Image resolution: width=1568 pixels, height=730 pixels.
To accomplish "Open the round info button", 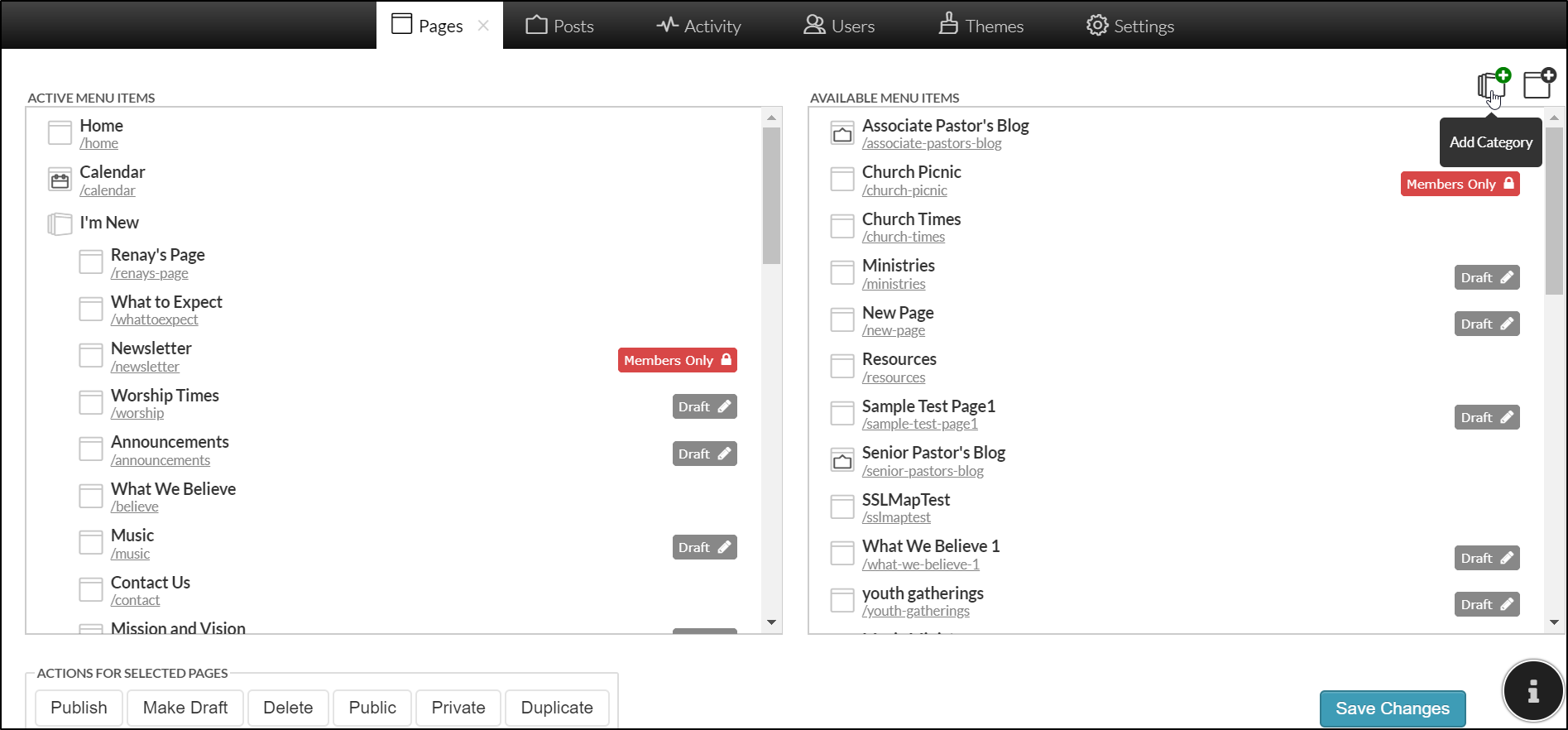I will tap(1532, 691).
